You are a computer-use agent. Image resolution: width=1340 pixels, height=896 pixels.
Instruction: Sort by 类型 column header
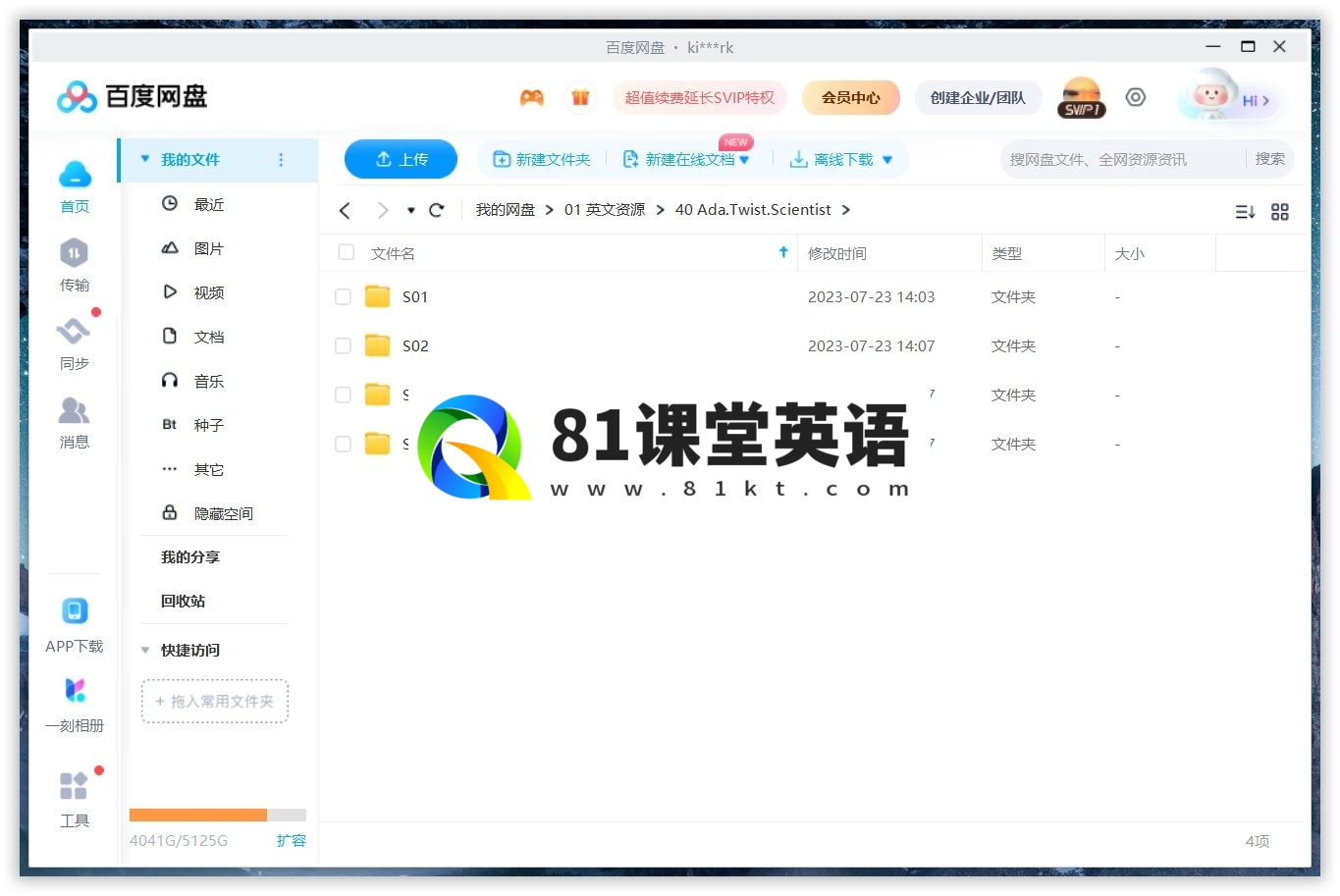click(x=1007, y=253)
